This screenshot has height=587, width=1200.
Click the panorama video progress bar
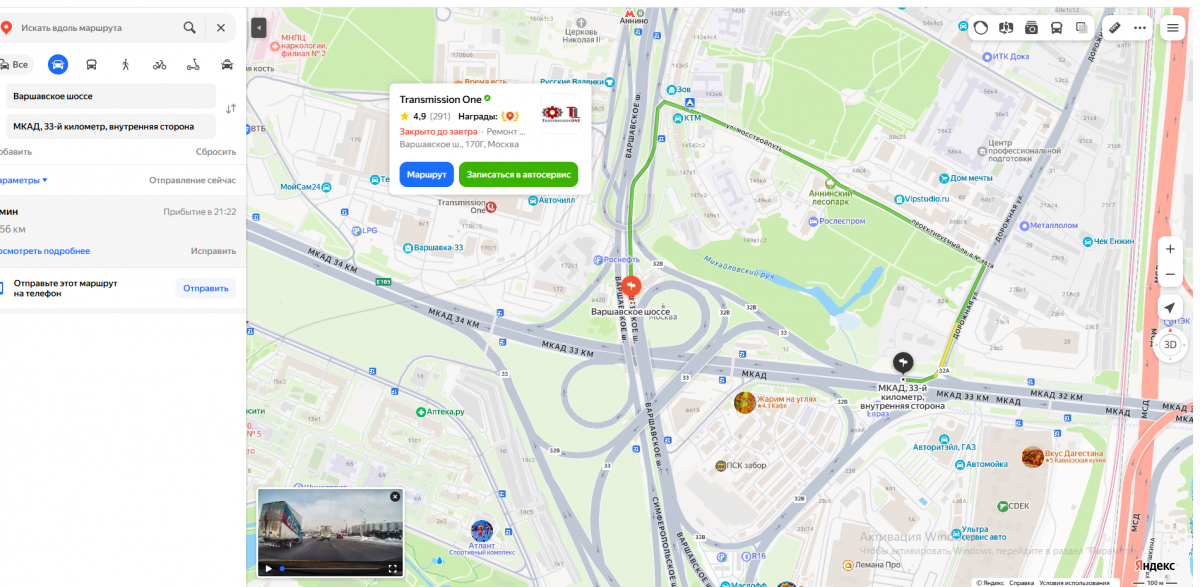pyautogui.click(x=330, y=568)
